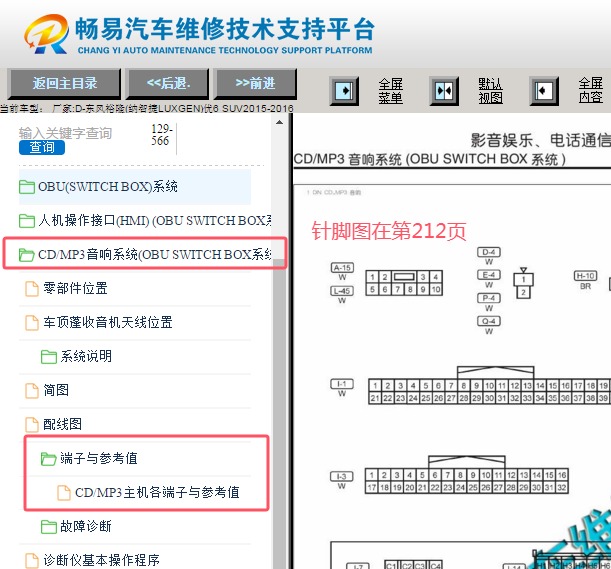Click the 返回主目录 button
This screenshot has width=611, height=569.
(64, 83)
